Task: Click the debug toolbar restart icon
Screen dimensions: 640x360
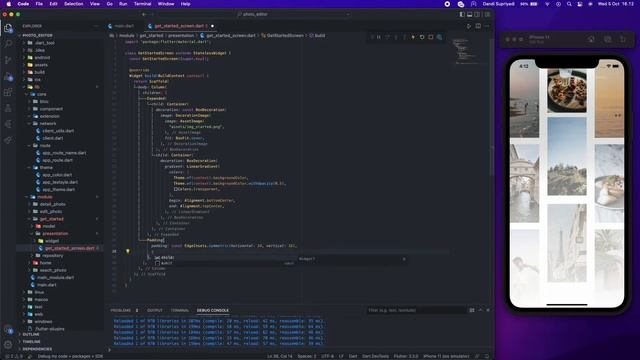Action: click(x=422, y=37)
